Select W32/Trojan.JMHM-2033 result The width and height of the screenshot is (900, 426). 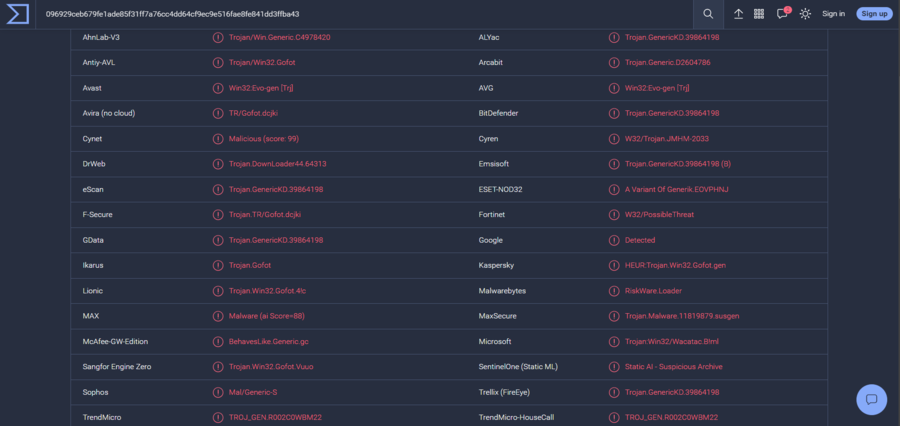pos(666,139)
